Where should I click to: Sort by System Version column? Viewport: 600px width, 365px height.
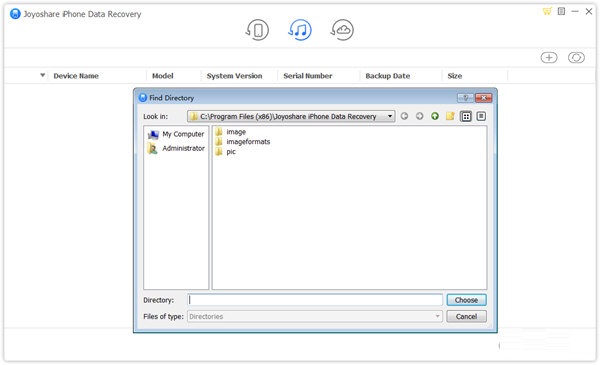pos(234,76)
